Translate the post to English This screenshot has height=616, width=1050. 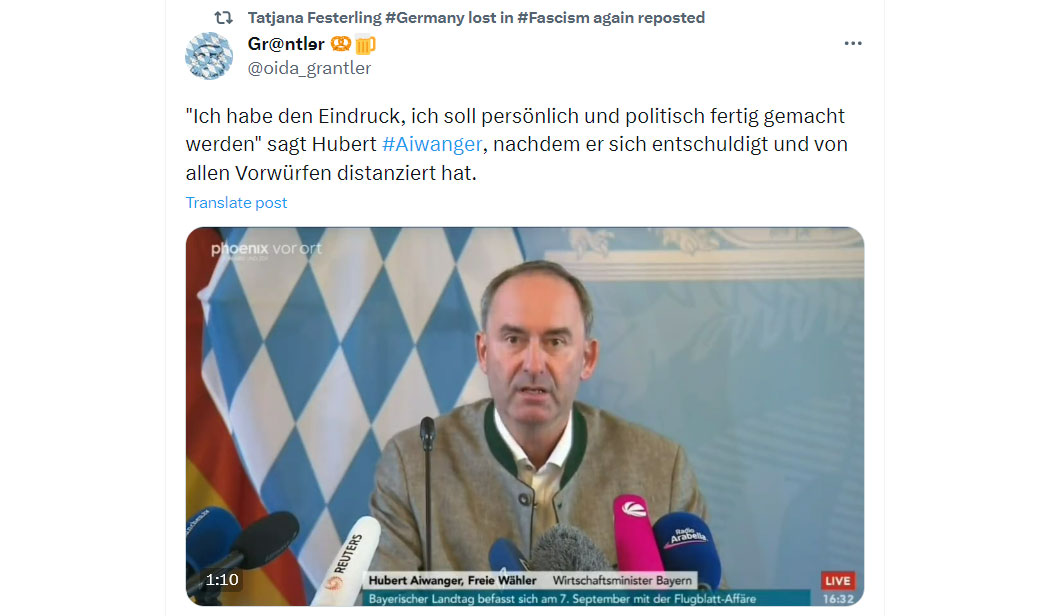[x=236, y=203]
